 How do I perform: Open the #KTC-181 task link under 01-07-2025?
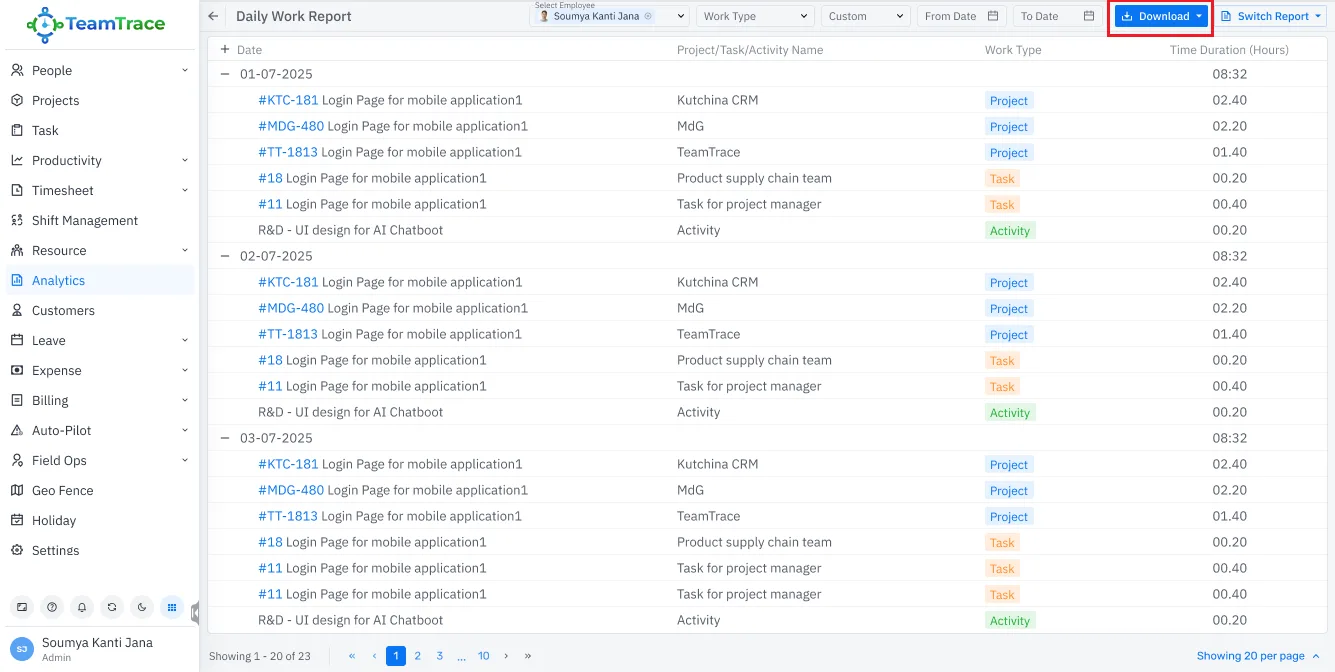point(288,100)
